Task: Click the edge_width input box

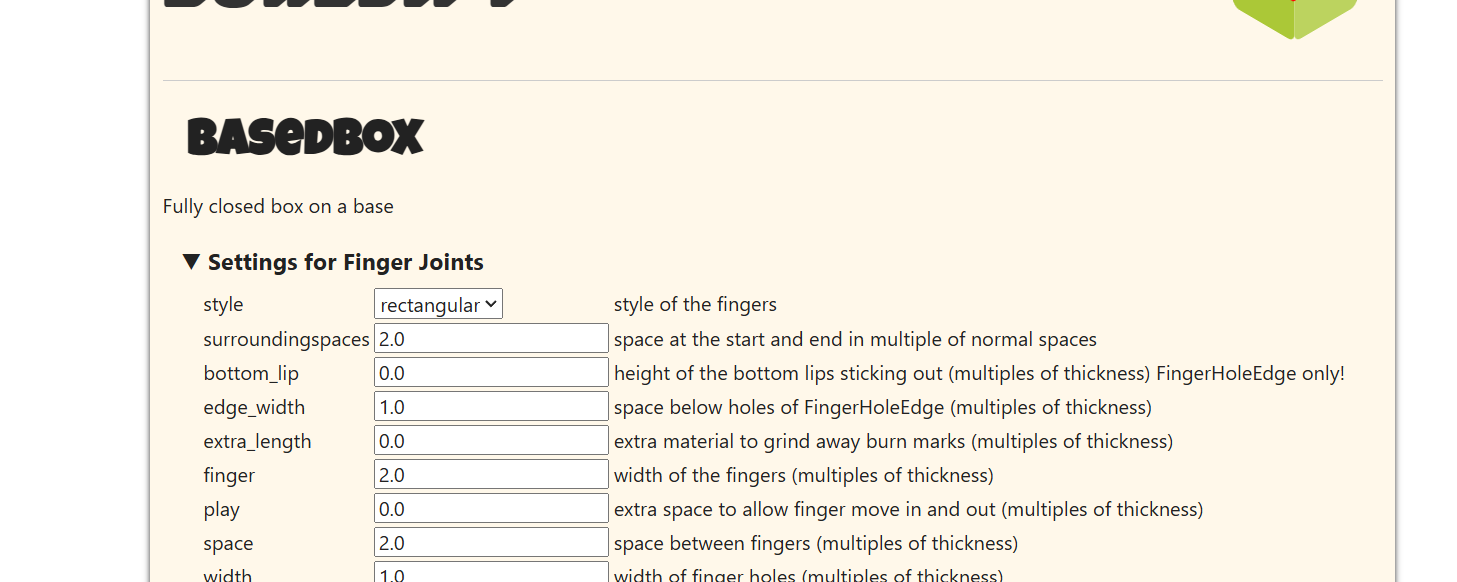Action: [x=491, y=406]
